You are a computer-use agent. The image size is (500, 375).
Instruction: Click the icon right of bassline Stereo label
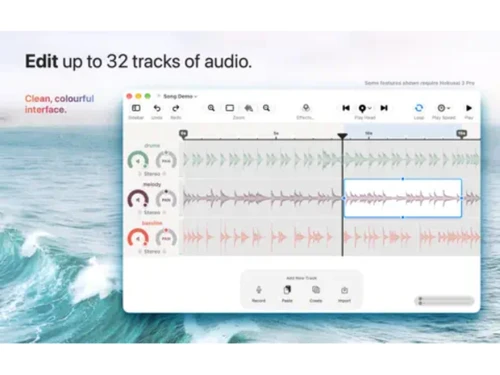[164, 251]
